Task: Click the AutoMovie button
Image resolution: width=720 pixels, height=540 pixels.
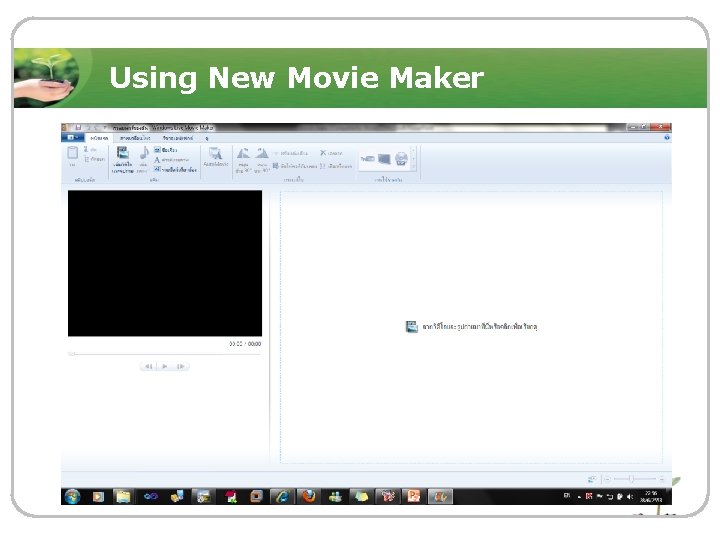Action: point(215,157)
